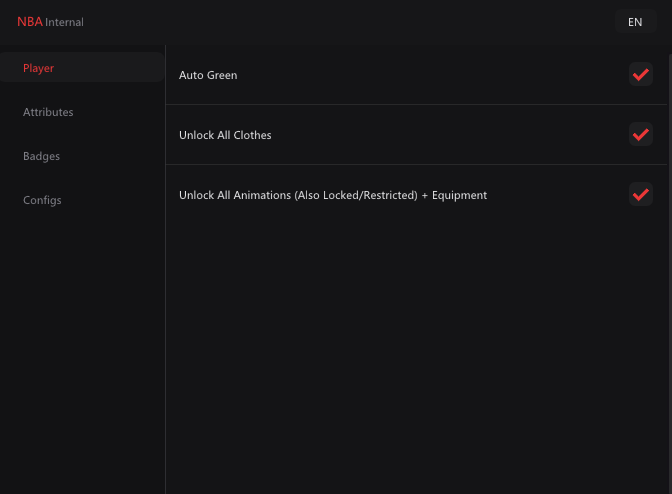The image size is (672, 494).
Task: Click the divider below Auto Green row
Action: point(417,104)
